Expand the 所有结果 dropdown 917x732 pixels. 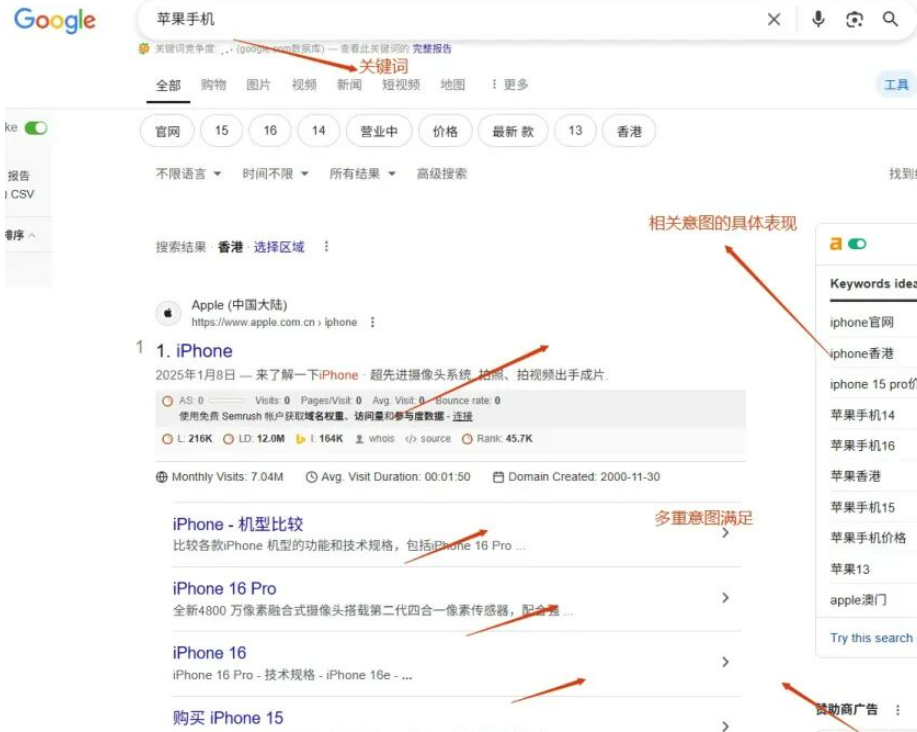click(363, 174)
